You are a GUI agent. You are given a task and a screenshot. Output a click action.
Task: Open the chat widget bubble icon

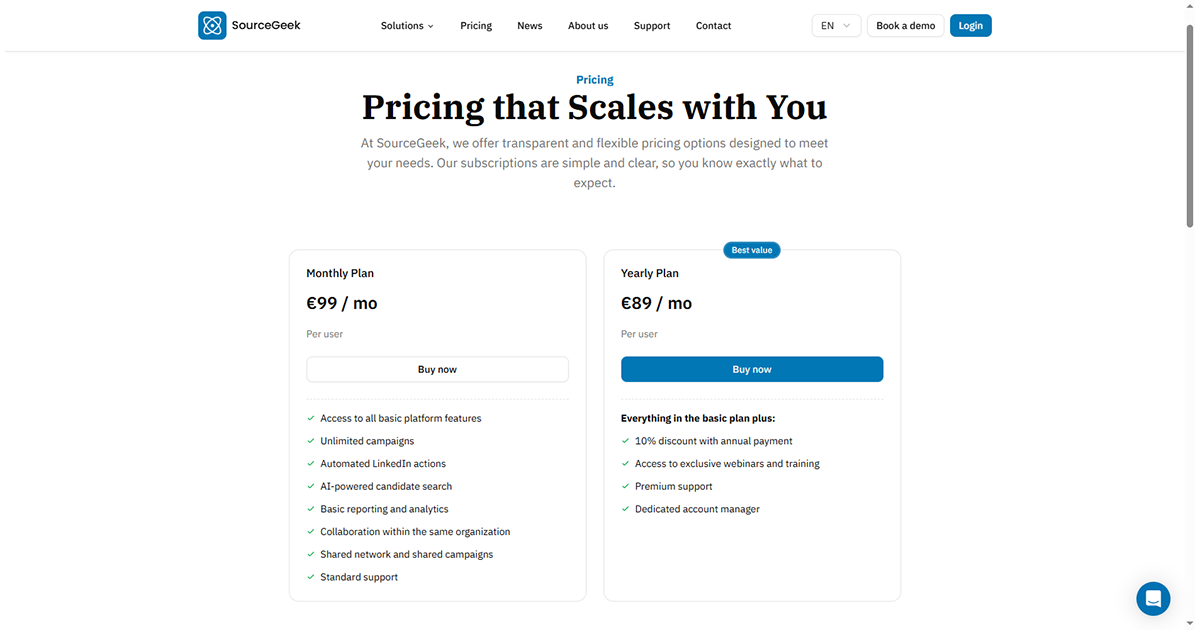point(1153,598)
